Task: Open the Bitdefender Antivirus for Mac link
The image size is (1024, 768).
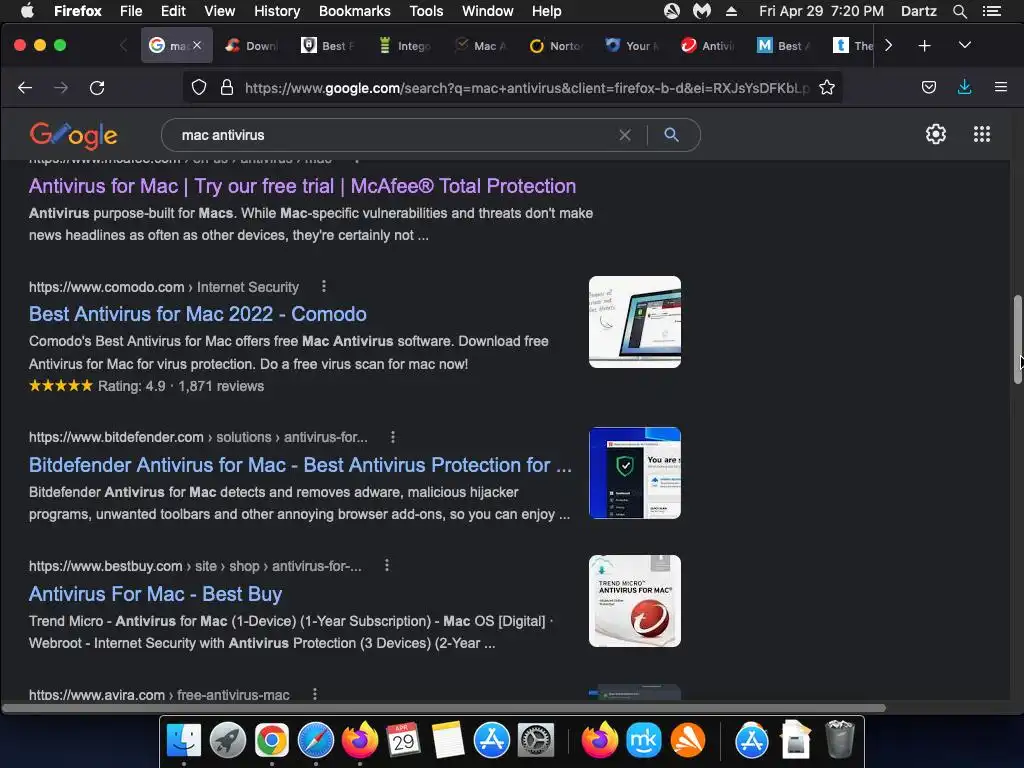Action: (300, 465)
